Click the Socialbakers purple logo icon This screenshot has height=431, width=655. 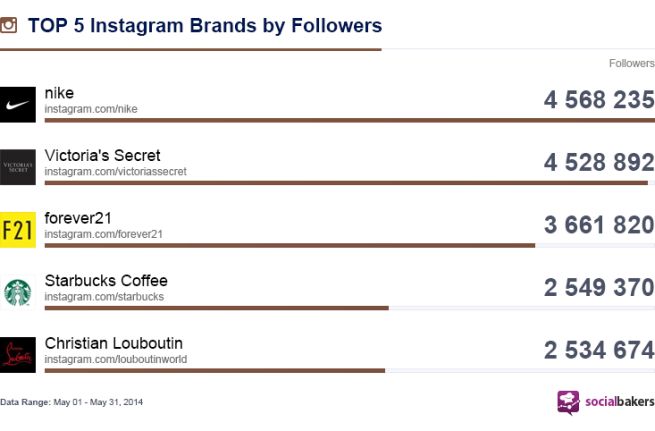(x=568, y=402)
